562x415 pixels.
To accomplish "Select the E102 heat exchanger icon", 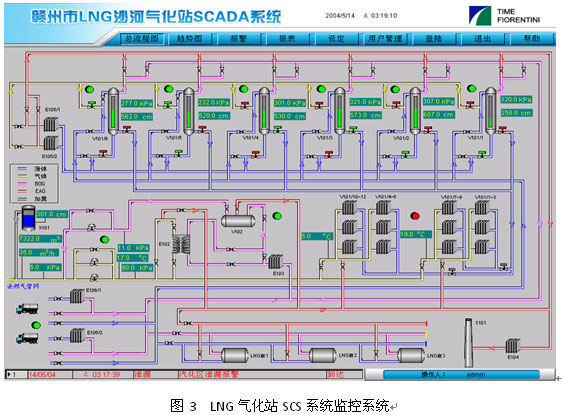I will pyautogui.click(x=181, y=245).
